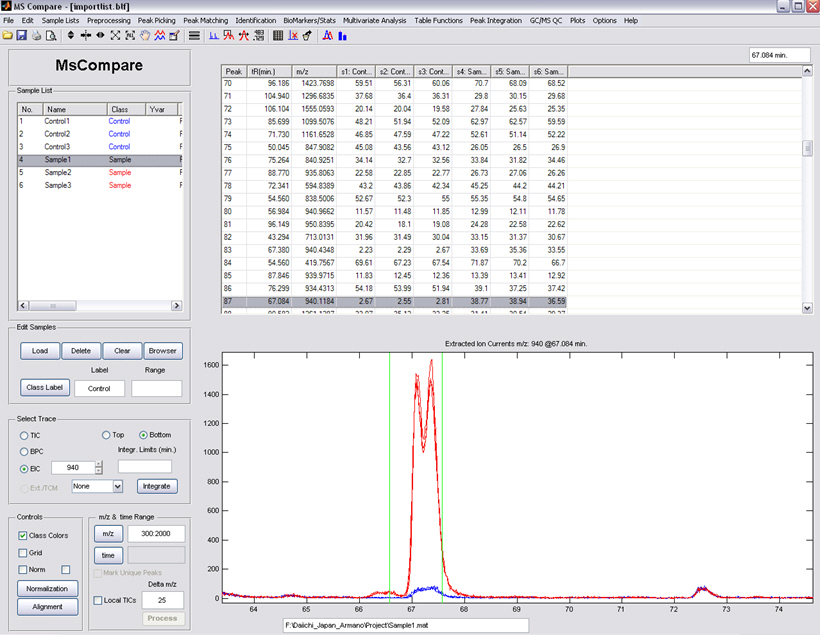The width and height of the screenshot is (820, 635).
Task: Open the Multivariate Analysis menu
Action: point(376,20)
